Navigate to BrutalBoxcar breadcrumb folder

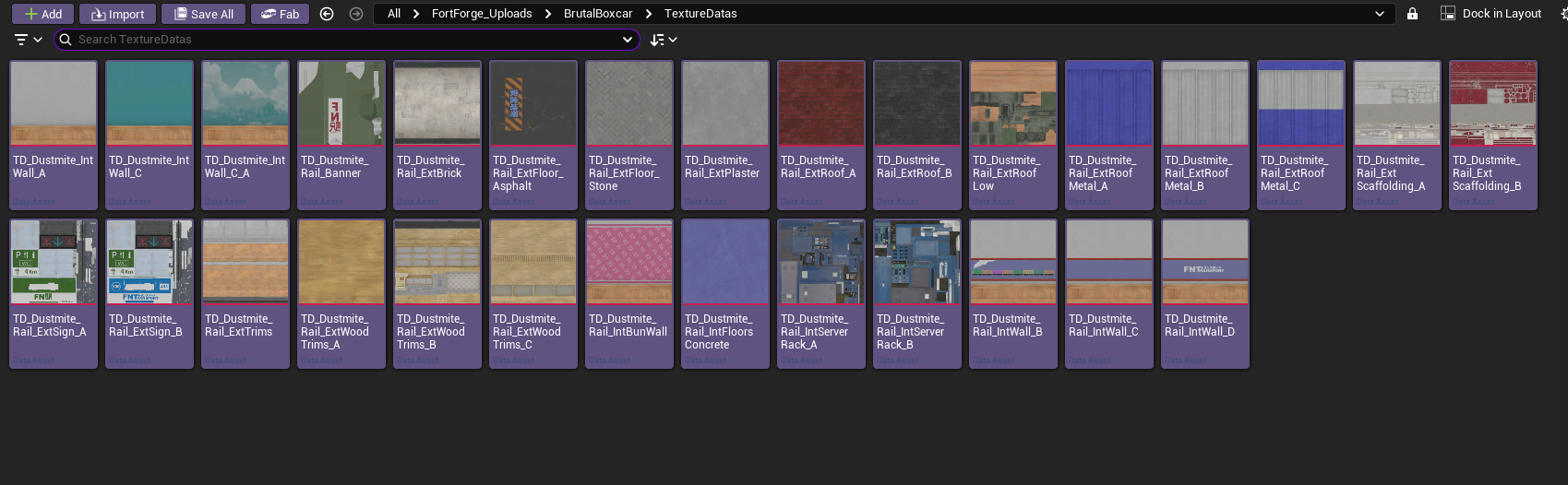click(598, 14)
